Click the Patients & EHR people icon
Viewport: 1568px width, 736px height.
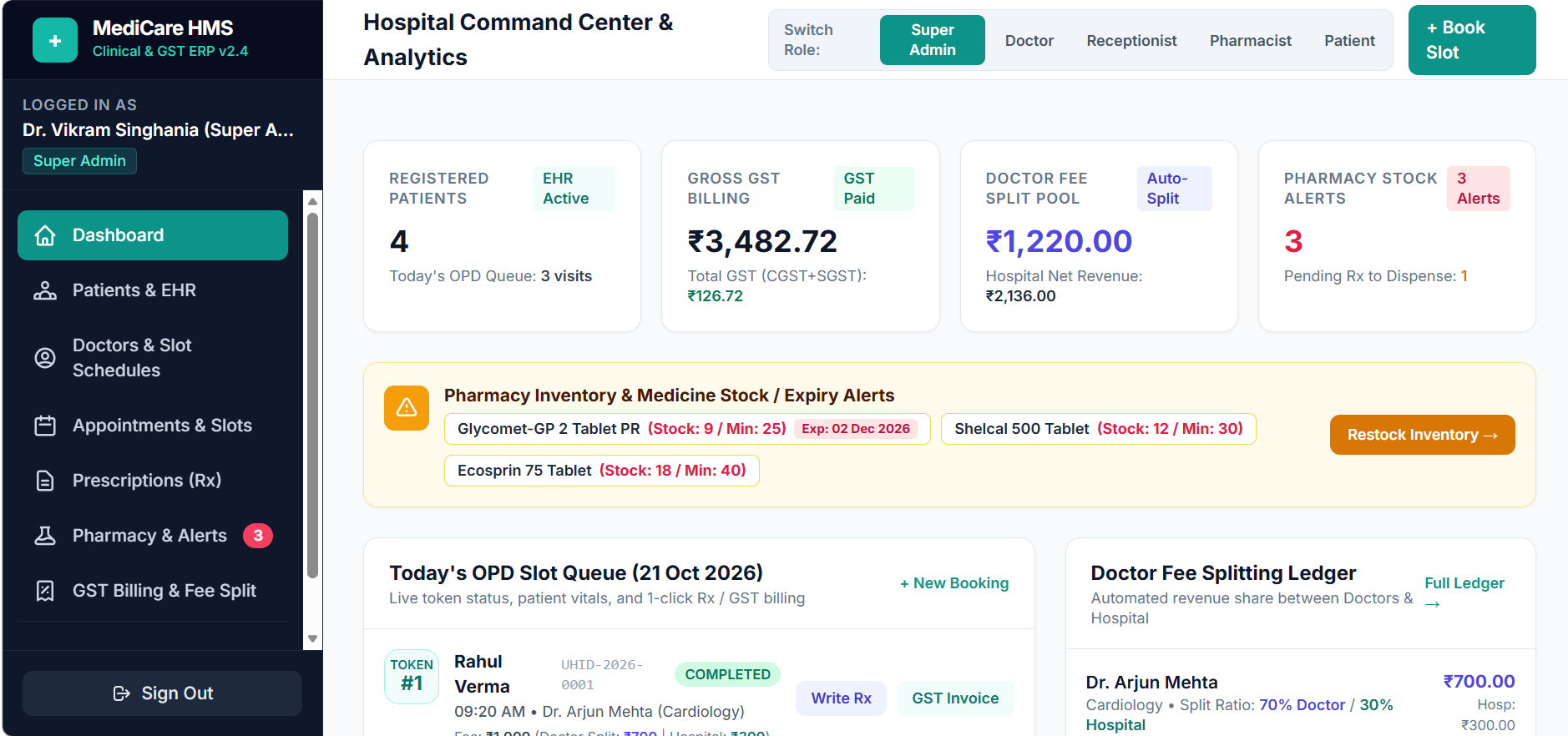[45, 290]
